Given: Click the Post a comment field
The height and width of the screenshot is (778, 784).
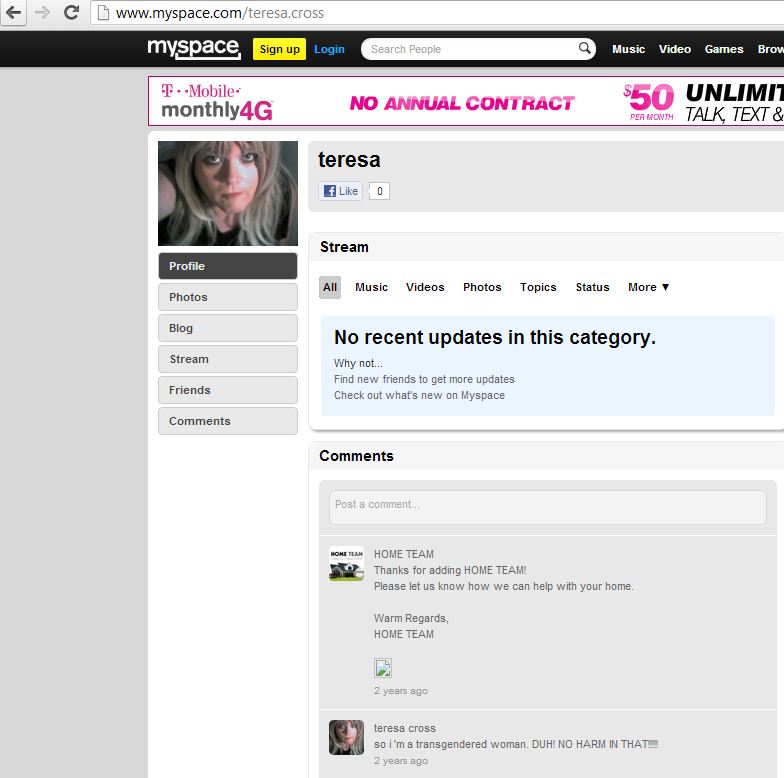Looking at the screenshot, I should tap(547, 507).
